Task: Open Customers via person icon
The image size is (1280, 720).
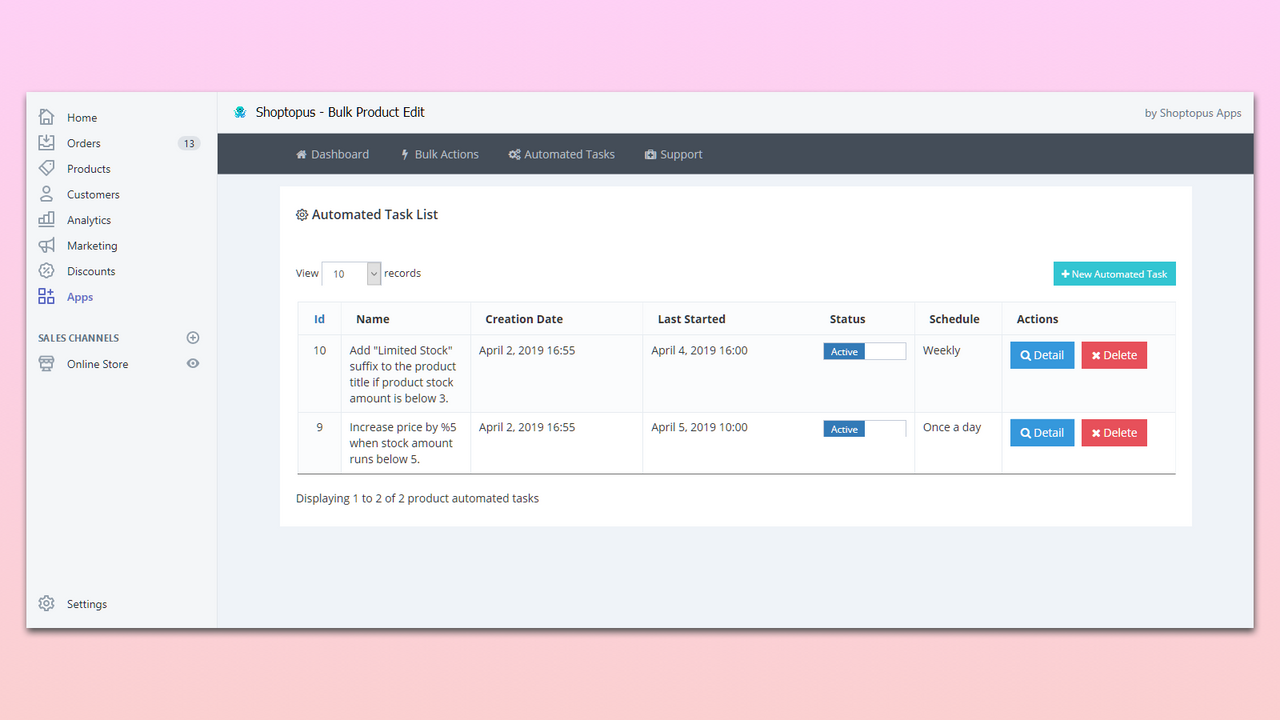Action: coord(46,194)
